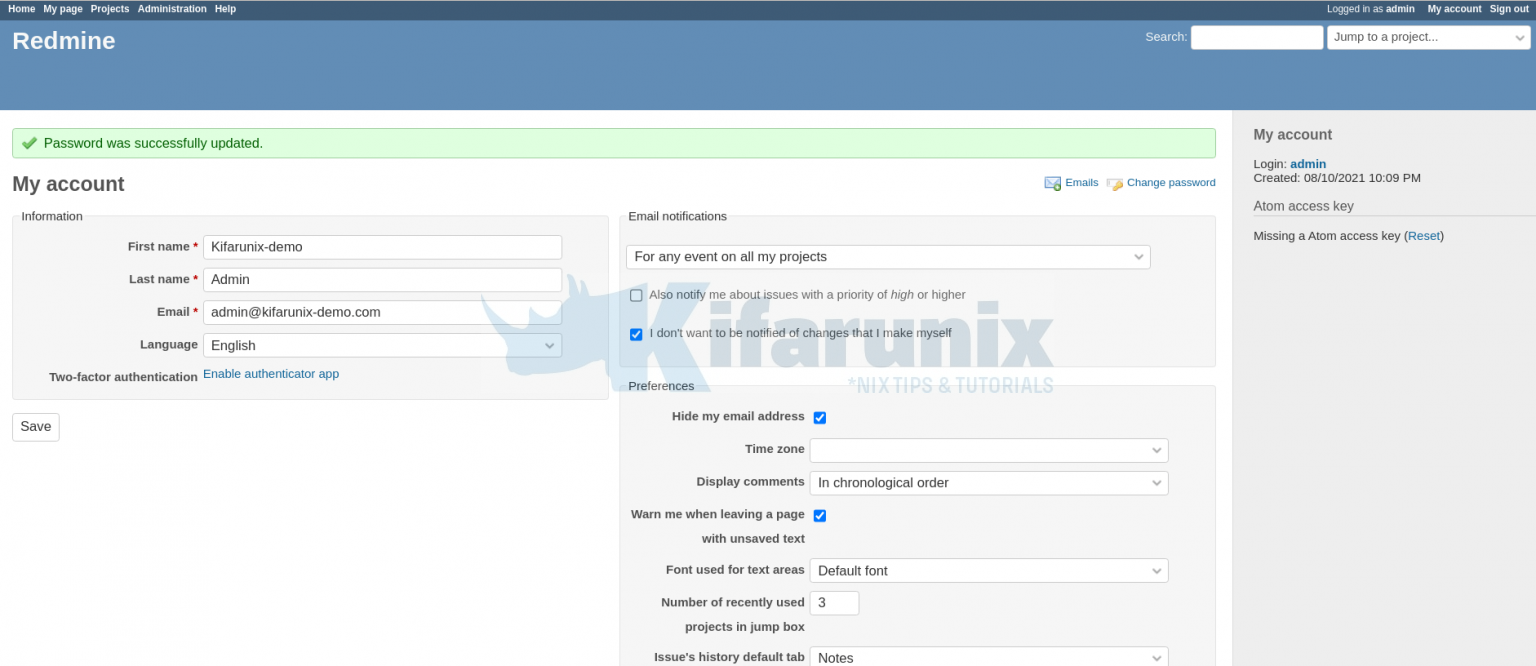Toggle 'Warn me when leaving a page' option
This screenshot has height=666, width=1536.
pos(819,515)
